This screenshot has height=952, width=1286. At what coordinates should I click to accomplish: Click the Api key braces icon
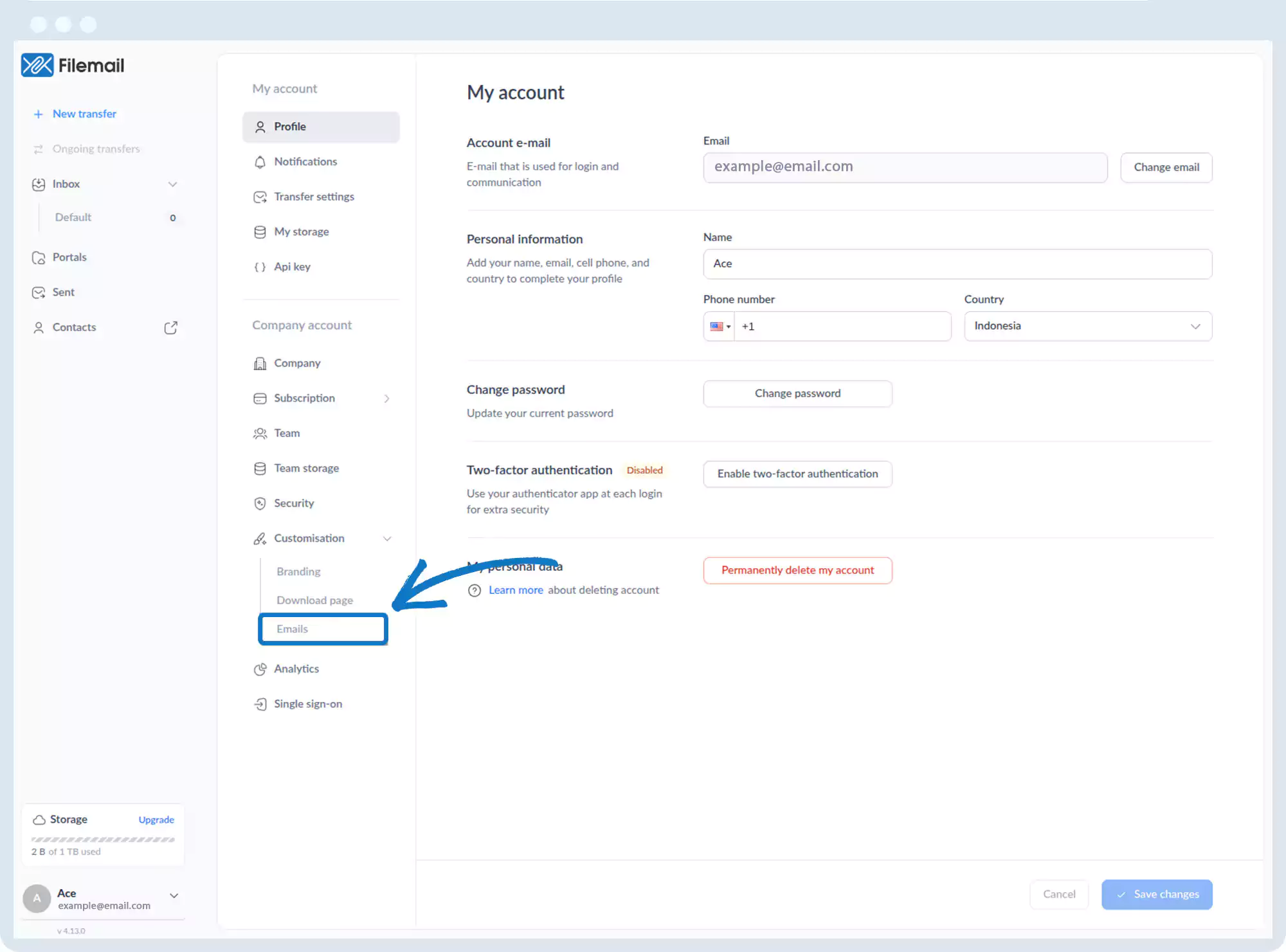(260, 267)
